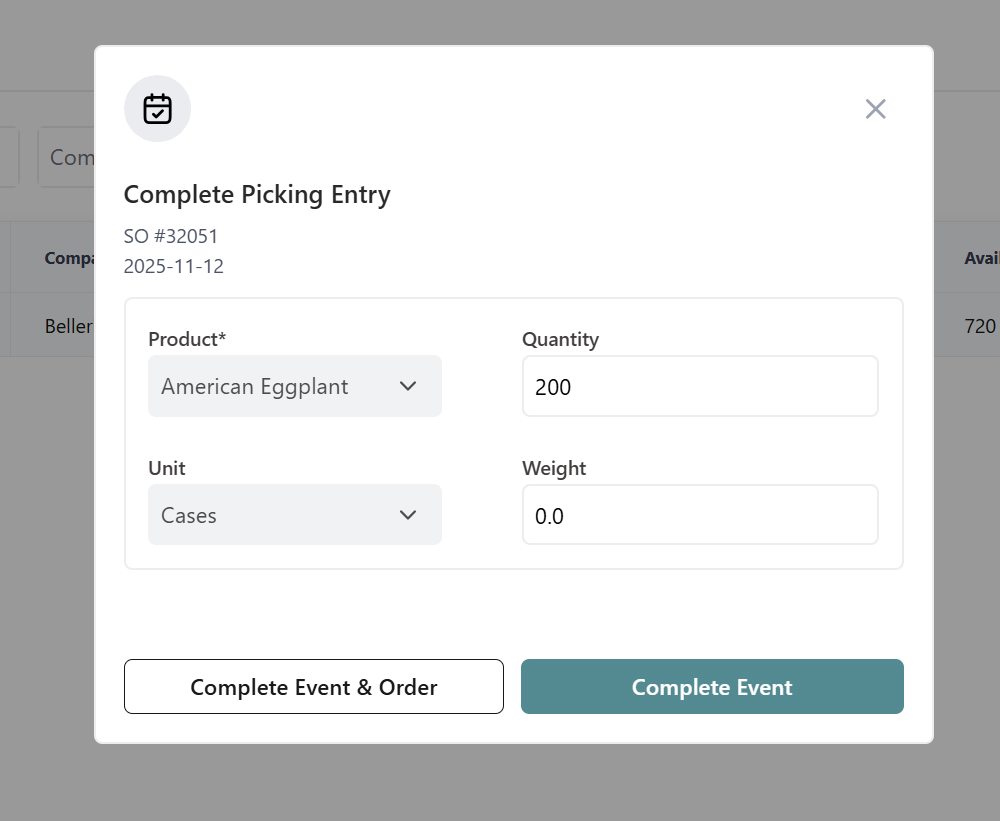Click the chevron arrow in the Product field
This screenshot has height=821, width=1000.
pos(408,386)
